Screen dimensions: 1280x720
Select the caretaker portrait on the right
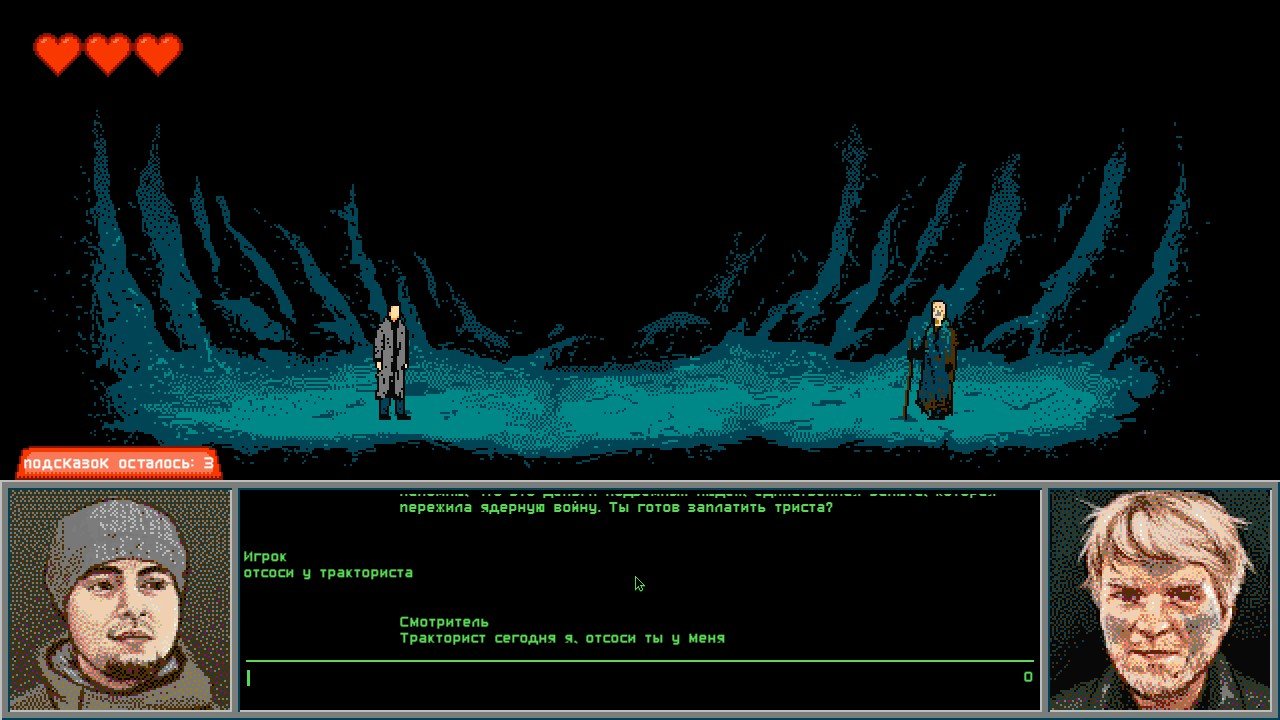[x=1160, y=600]
